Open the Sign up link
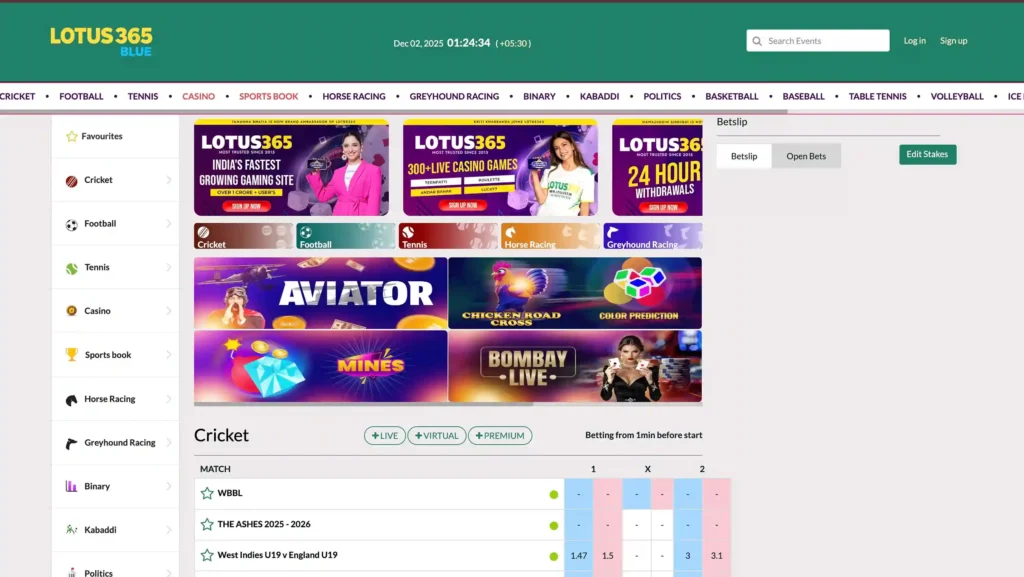 point(953,41)
